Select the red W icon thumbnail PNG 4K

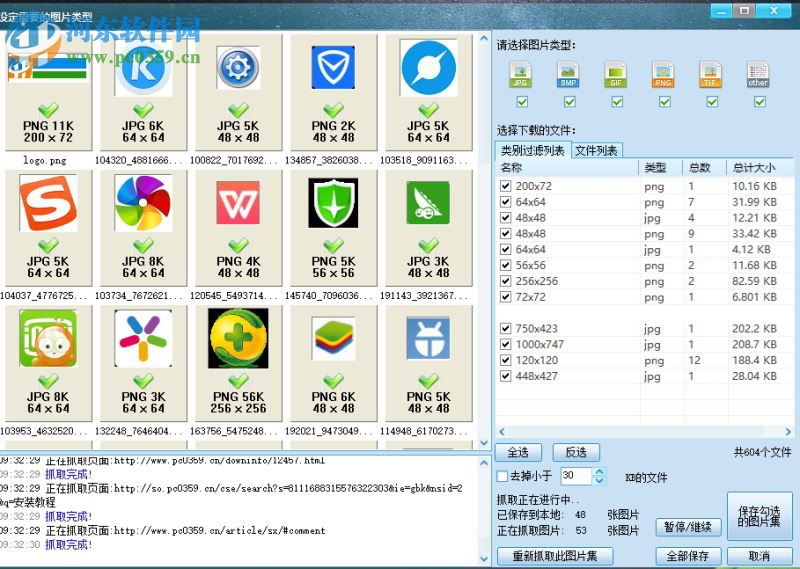coord(238,228)
